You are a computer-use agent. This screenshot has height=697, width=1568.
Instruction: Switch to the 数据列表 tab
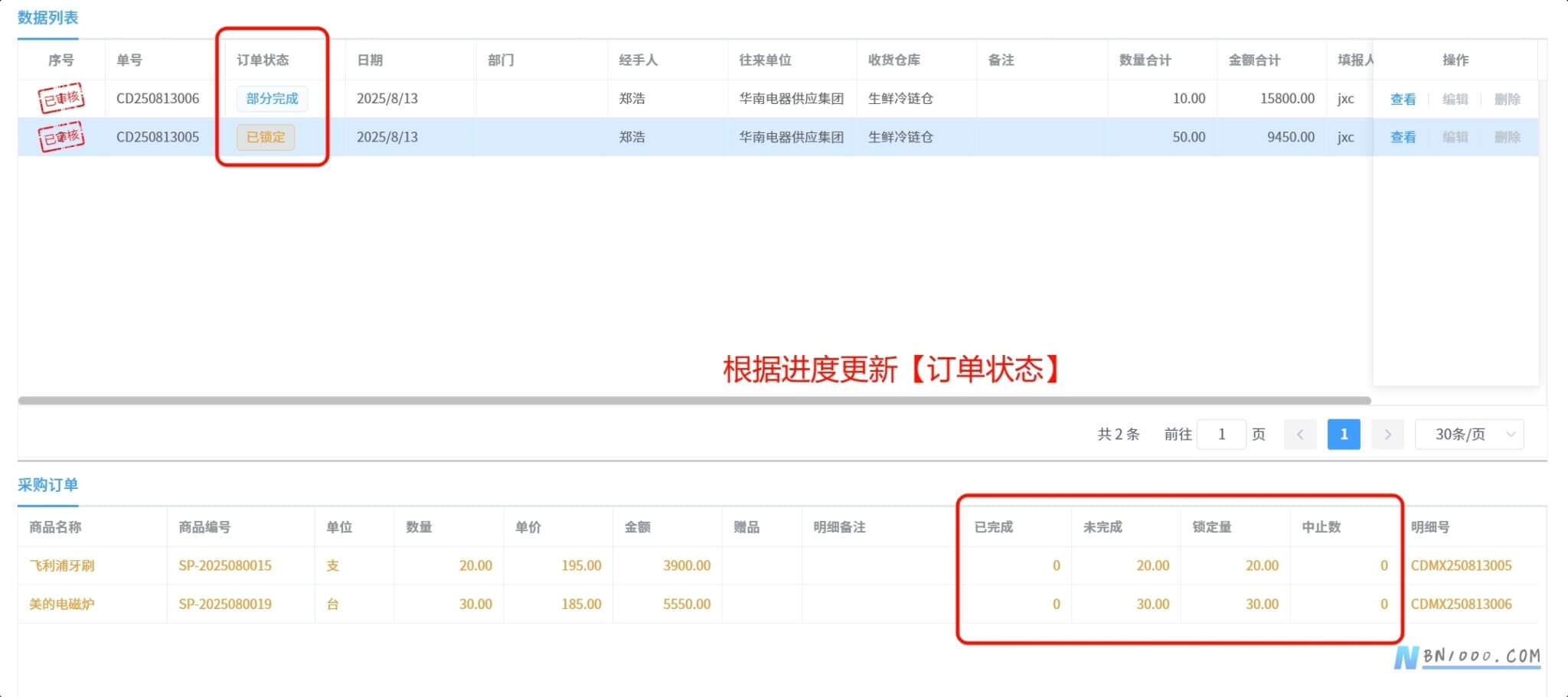[47, 18]
